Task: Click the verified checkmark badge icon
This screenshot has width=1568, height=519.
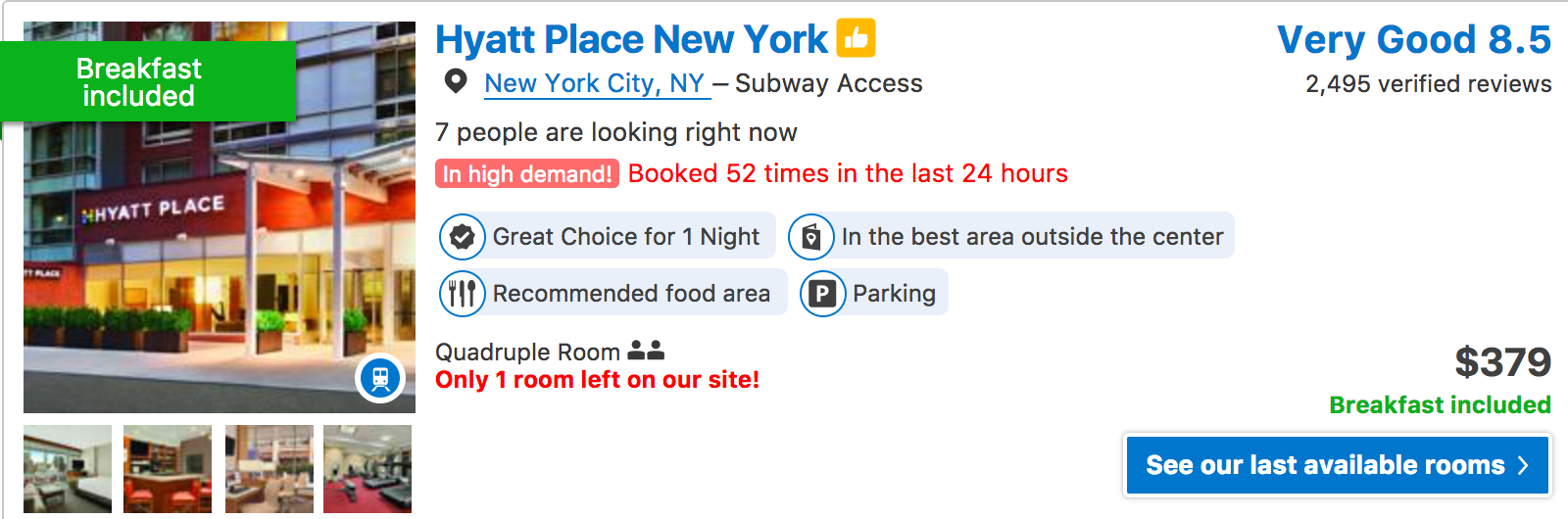Action: point(463,237)
